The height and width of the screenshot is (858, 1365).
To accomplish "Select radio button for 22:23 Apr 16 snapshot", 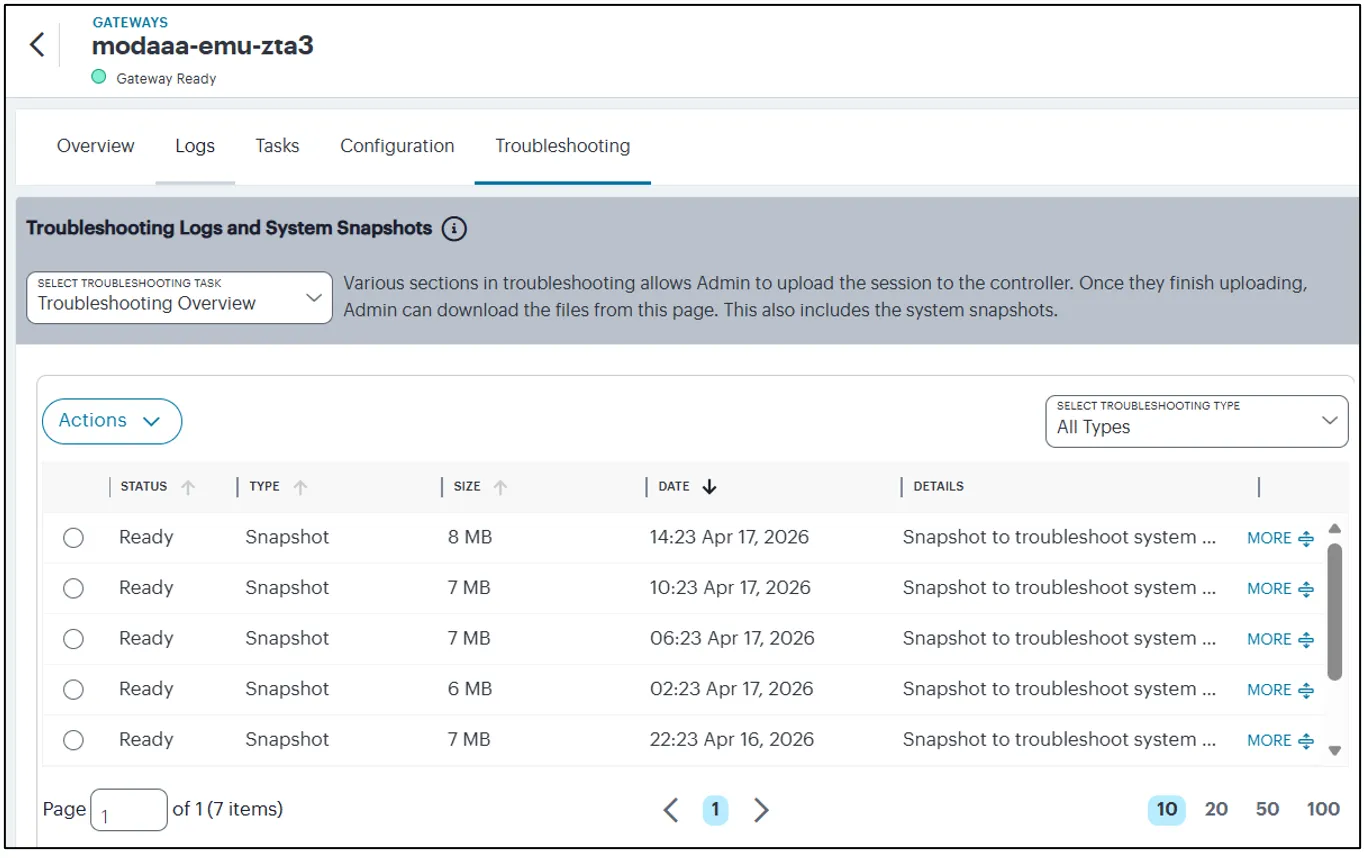I will click(73, 741).
